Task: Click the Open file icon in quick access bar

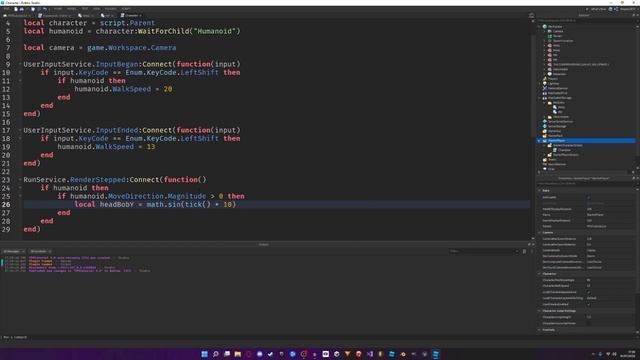Action: [x=22, y=9]
